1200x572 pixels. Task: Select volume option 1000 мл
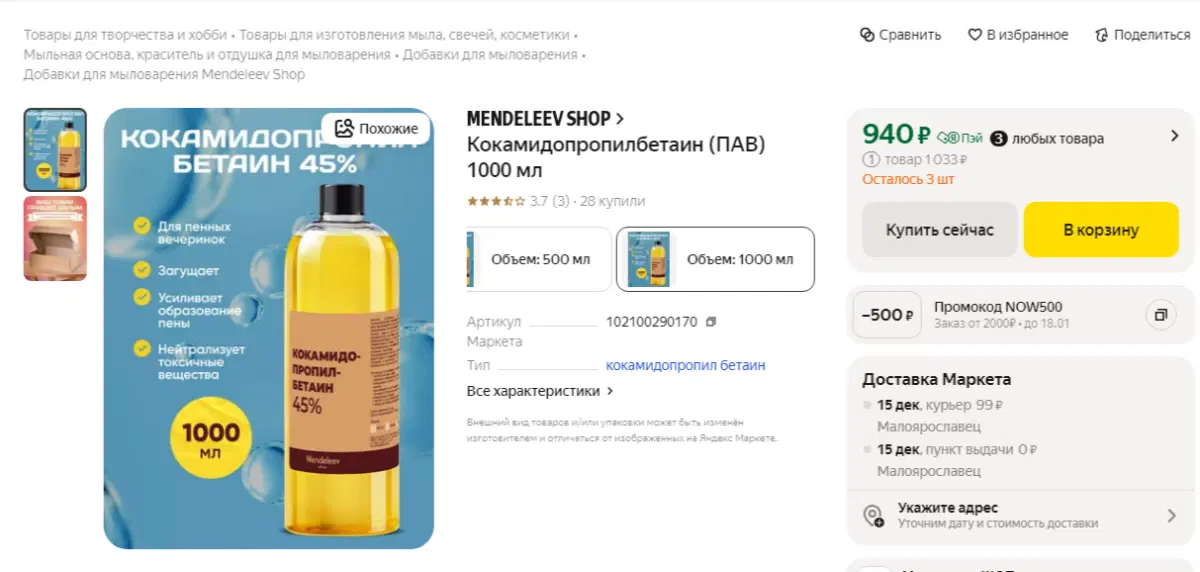716,259
